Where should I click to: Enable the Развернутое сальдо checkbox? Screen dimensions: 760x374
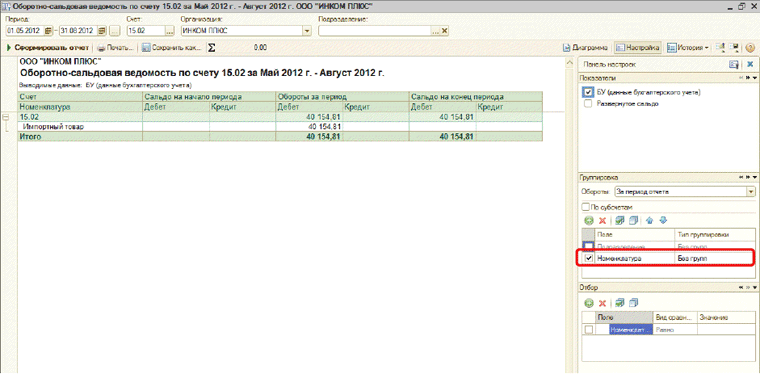pyautogui.click(x=588, y=103)
